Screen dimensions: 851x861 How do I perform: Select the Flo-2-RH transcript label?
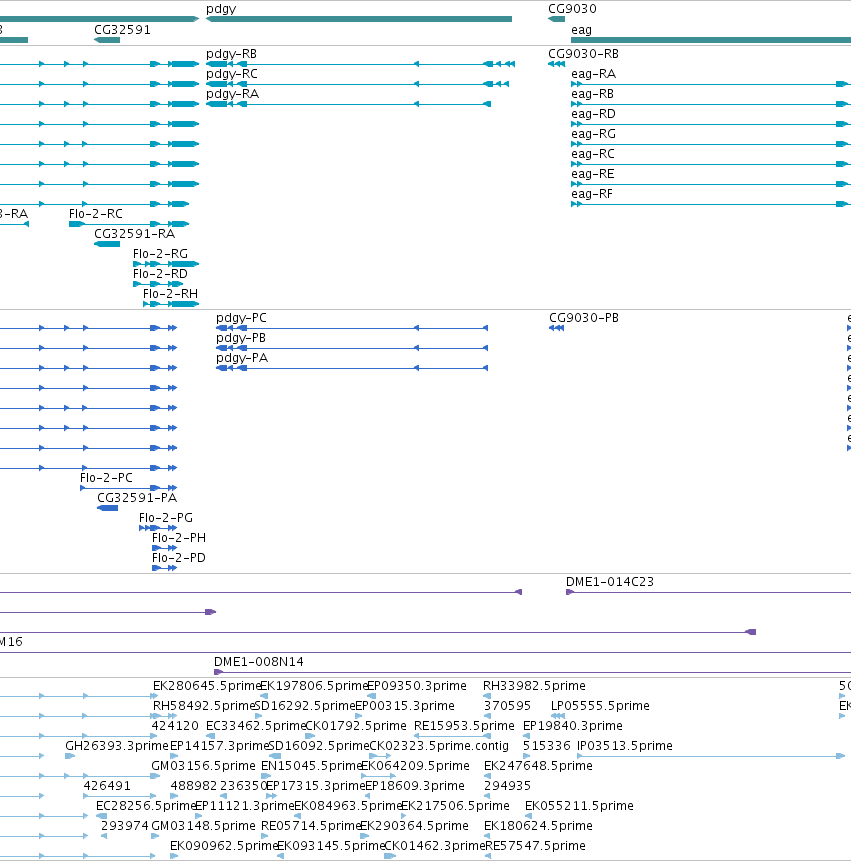click(171, 294)
